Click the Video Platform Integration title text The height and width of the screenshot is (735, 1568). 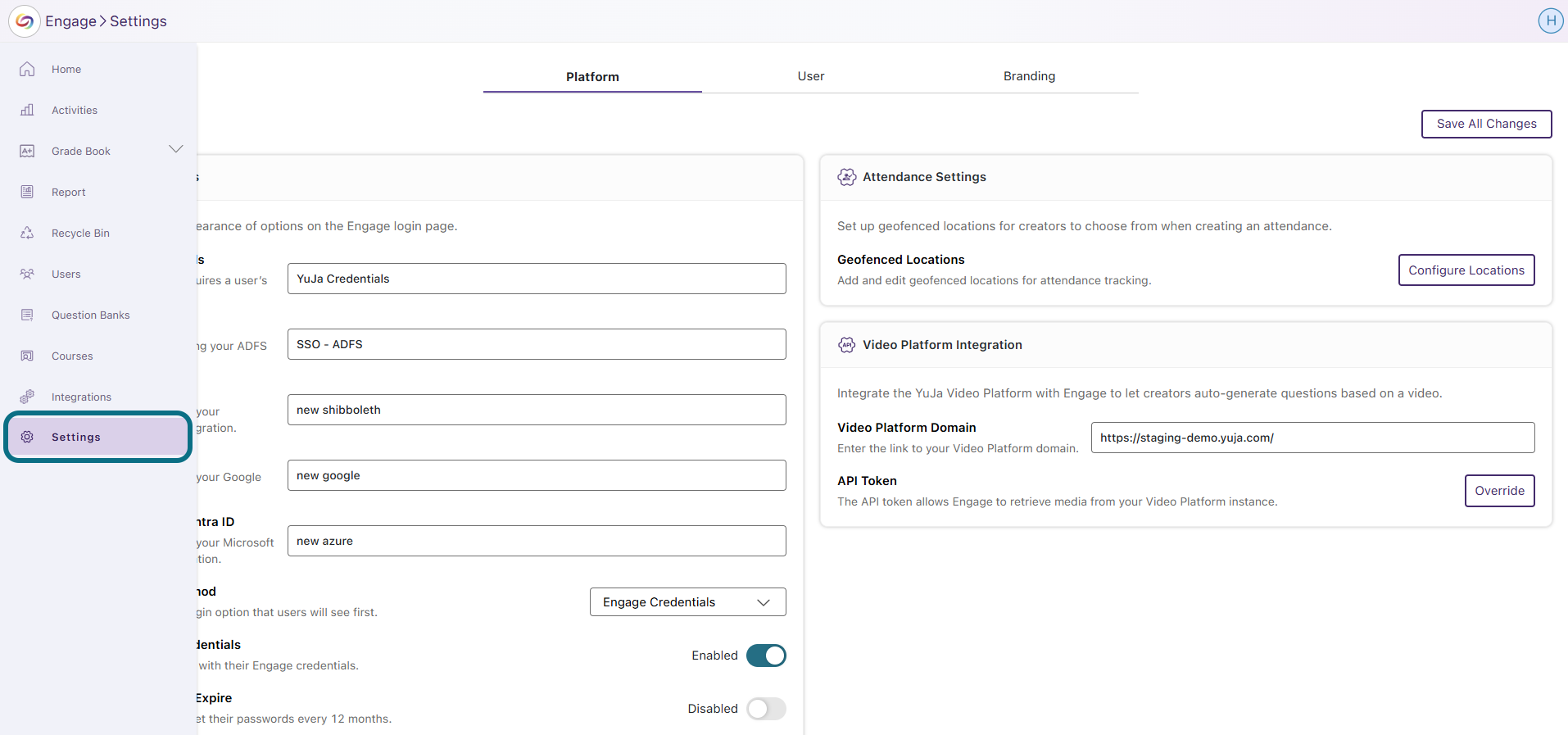[942, 345]
